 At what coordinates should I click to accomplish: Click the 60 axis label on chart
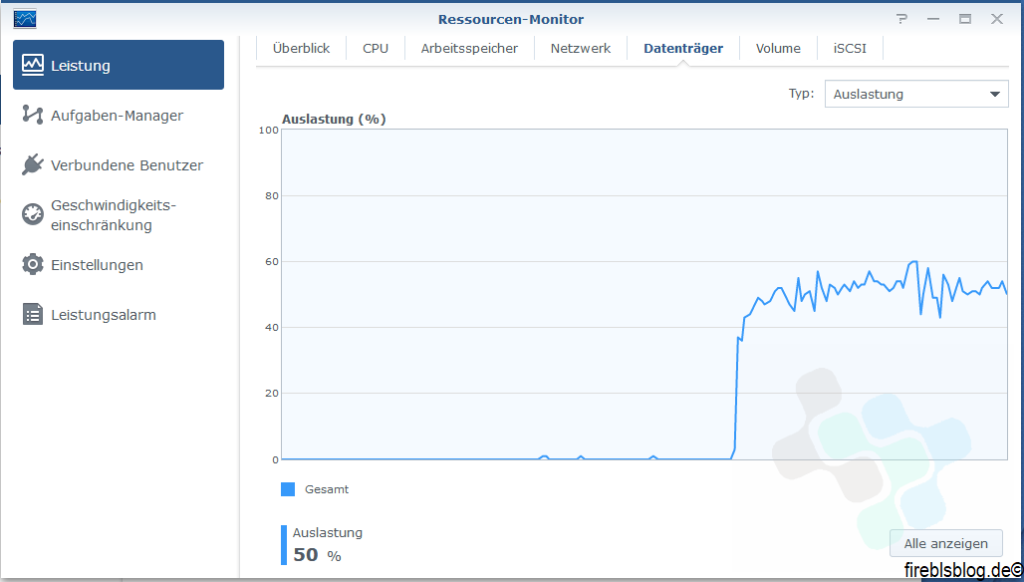tap(272, 261)
